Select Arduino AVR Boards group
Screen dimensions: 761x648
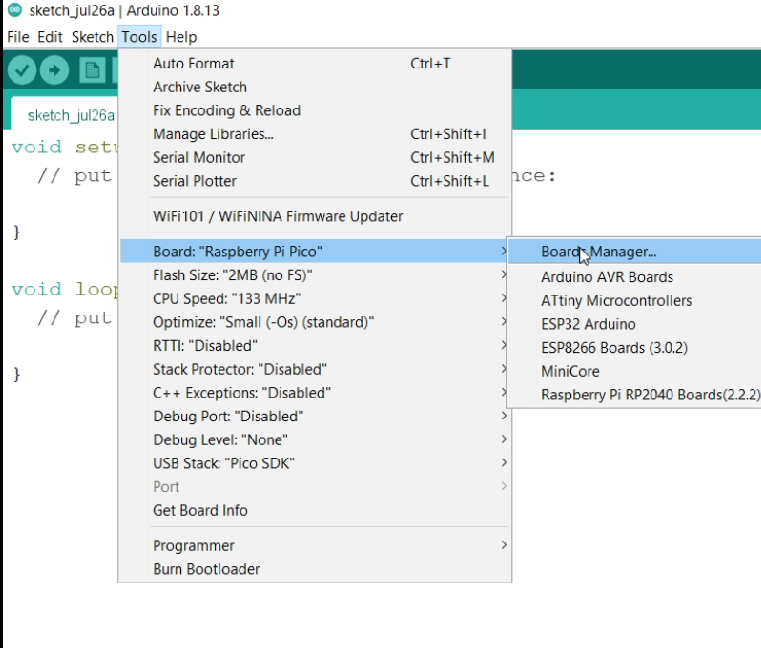point(635,277)
